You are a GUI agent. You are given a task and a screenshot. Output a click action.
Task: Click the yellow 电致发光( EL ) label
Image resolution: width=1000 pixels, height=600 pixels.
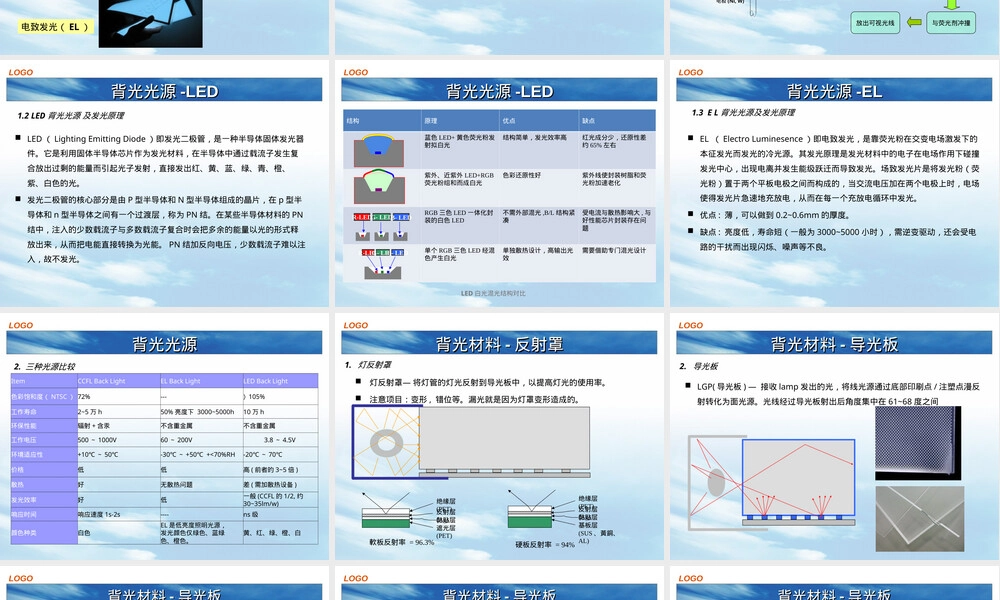55,27
